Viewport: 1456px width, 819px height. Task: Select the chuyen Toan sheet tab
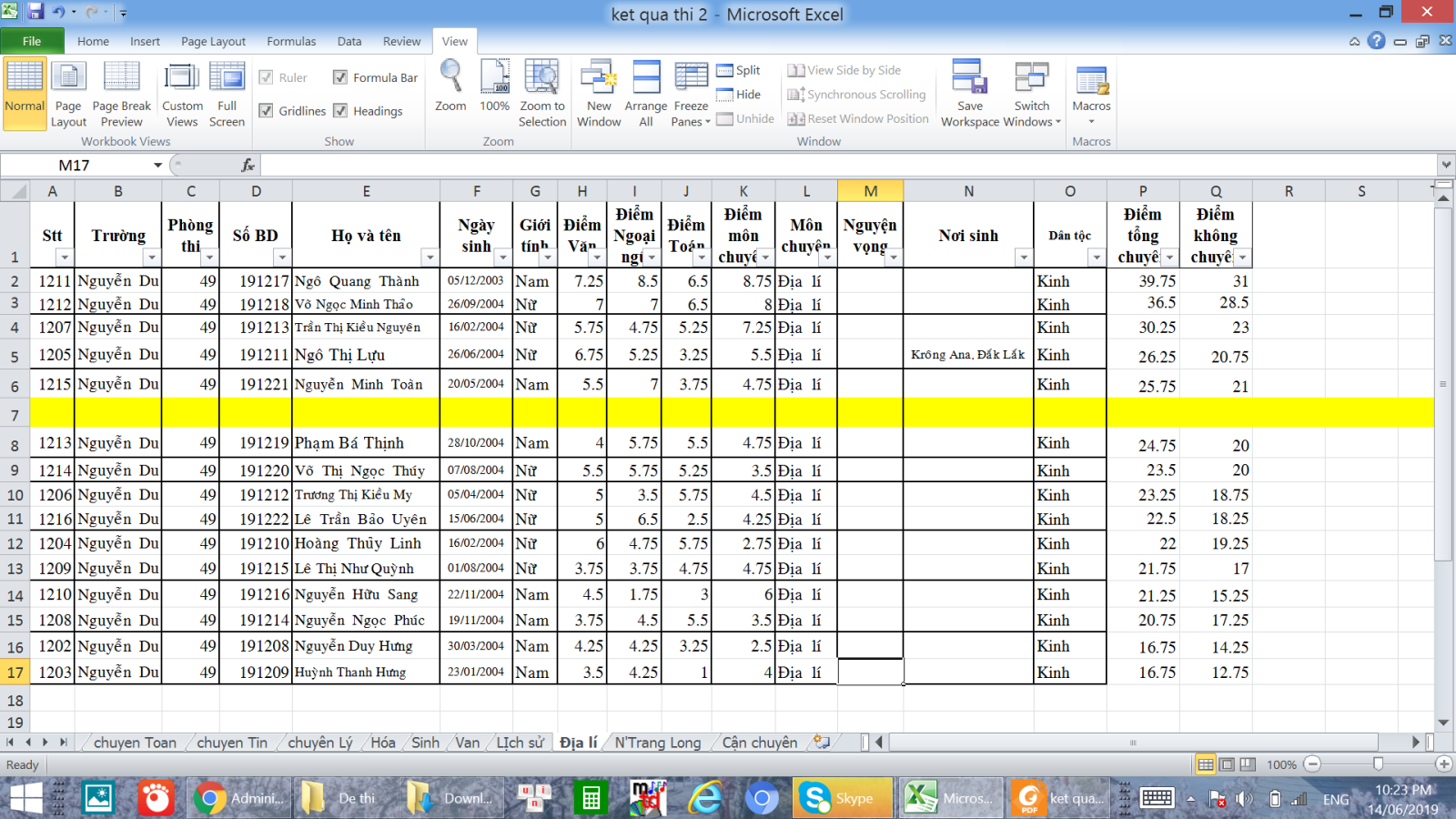135,743
